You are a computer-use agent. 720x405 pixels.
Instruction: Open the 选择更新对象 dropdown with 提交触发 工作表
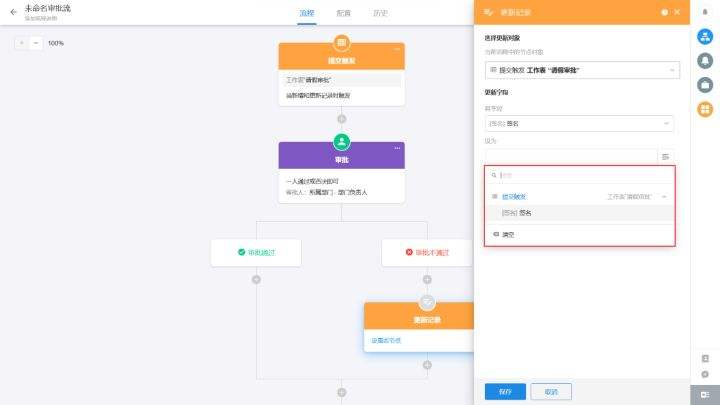pyautogui.click(x=582, y=70)
